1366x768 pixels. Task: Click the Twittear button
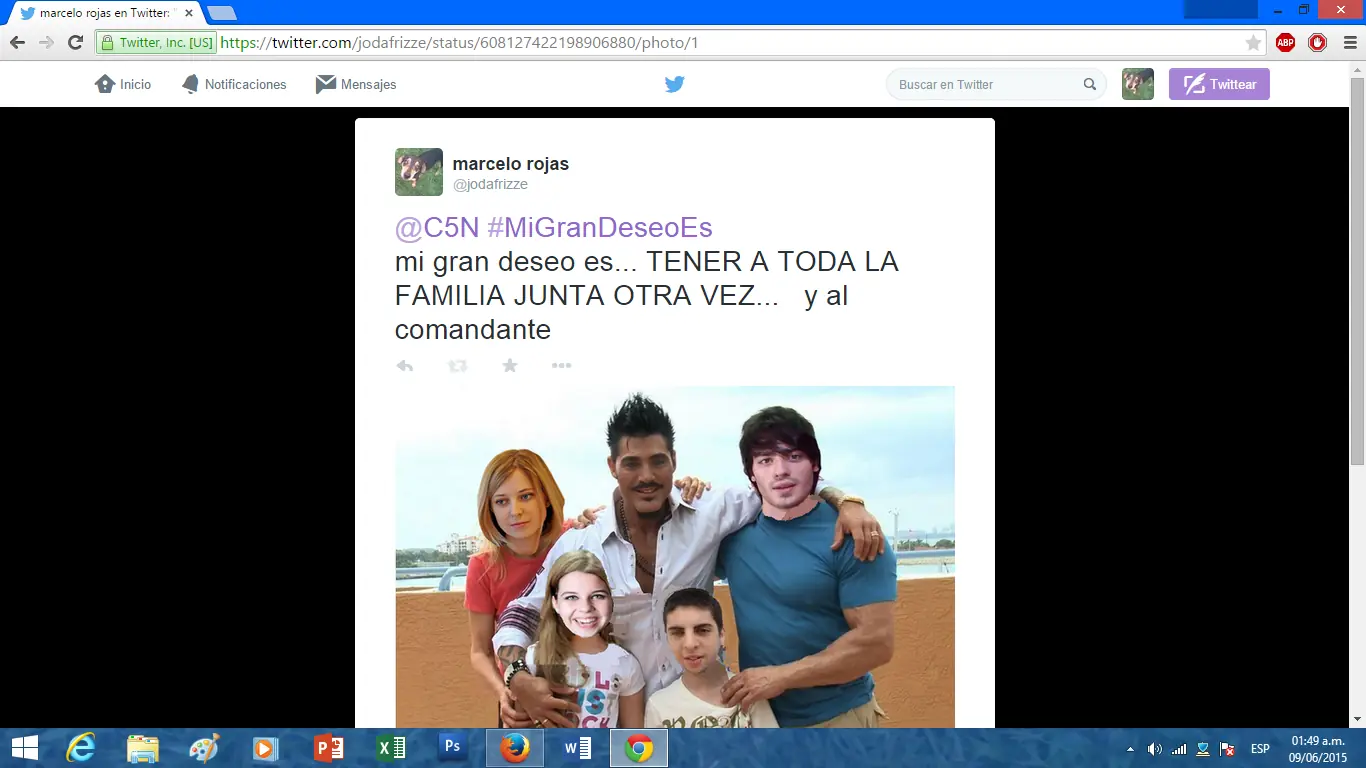1219,84
